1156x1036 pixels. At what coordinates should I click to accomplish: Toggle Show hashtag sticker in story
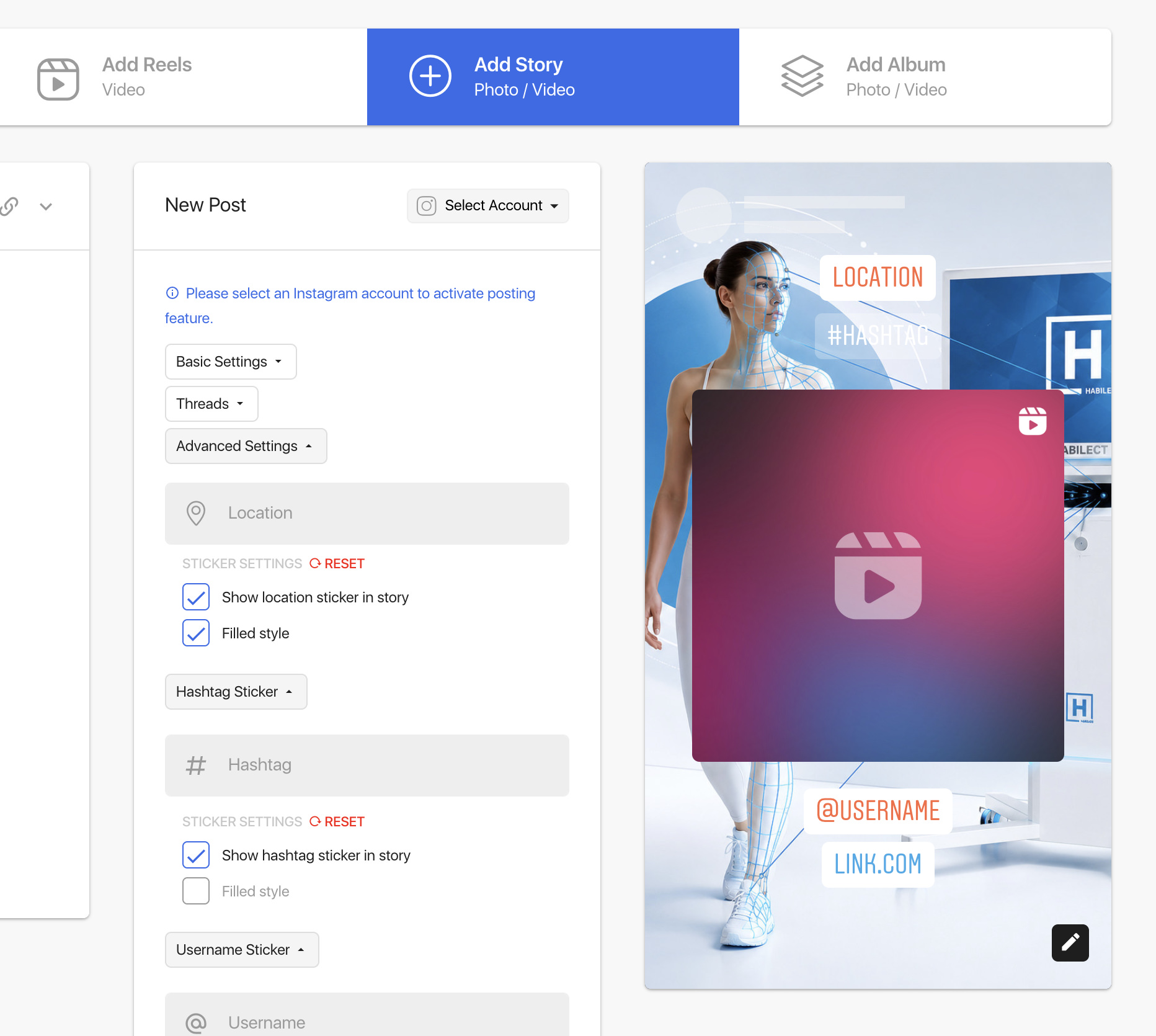click(196, 855)
